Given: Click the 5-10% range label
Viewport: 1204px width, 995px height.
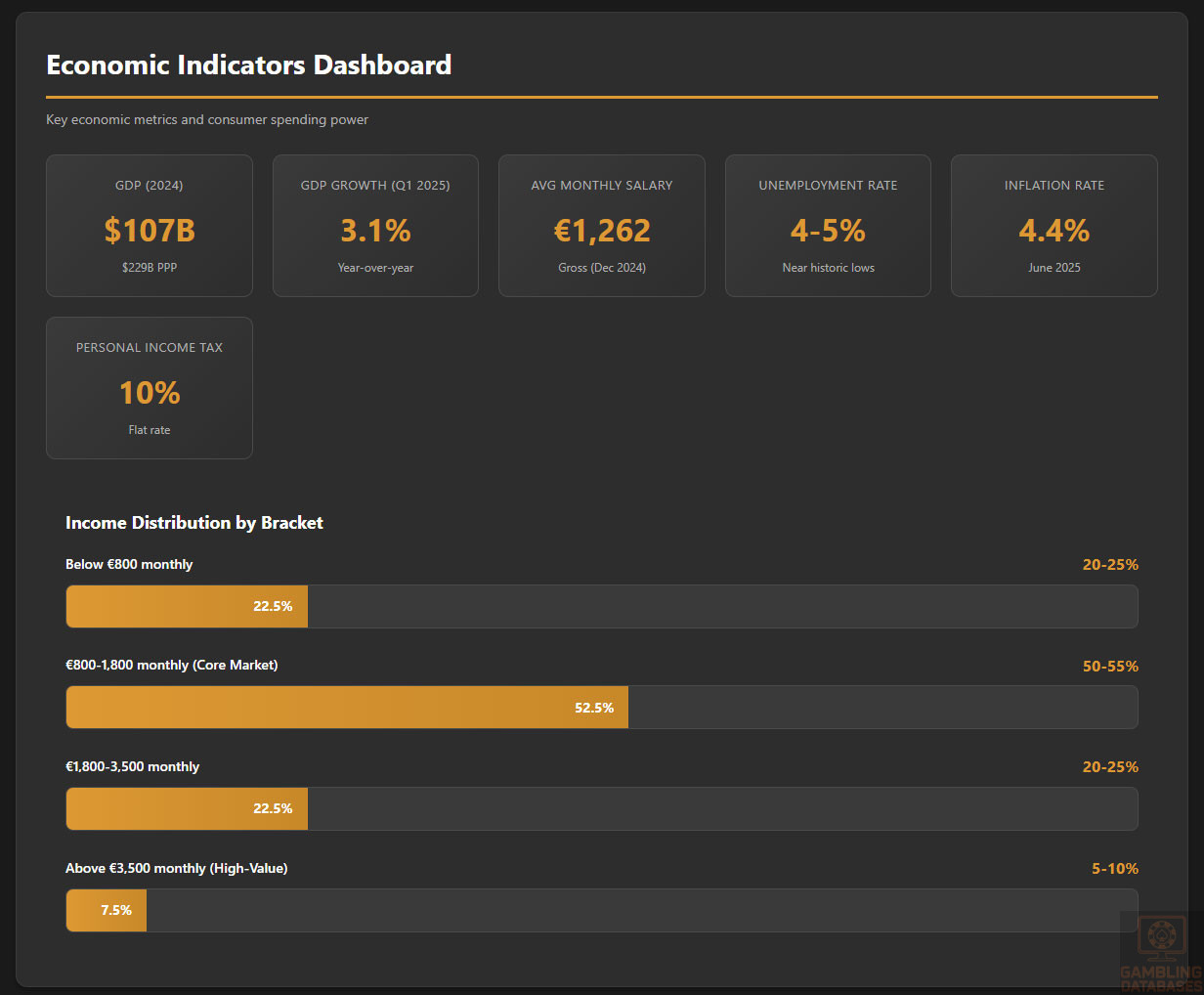Looking at the screenshot, I should tap(1115, 869).
